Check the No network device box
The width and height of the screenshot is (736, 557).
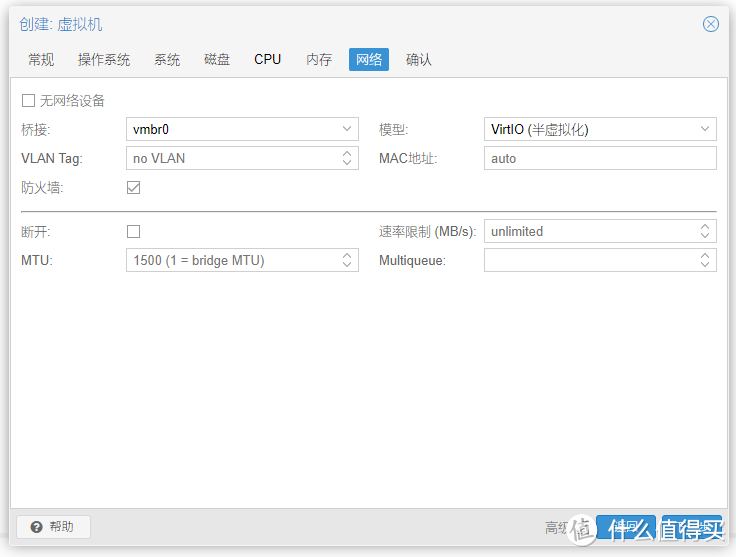click(x=28, y=101)
